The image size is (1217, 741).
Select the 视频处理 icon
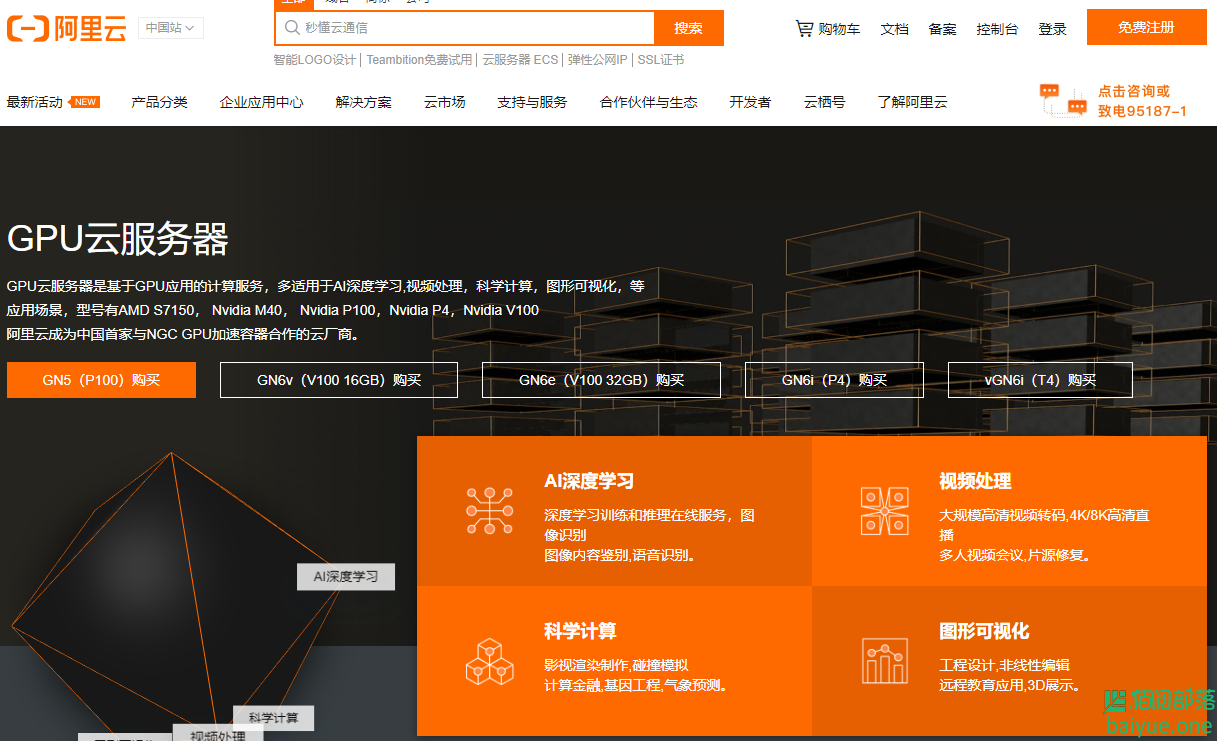pyautogui.click(x=885, y=510)
